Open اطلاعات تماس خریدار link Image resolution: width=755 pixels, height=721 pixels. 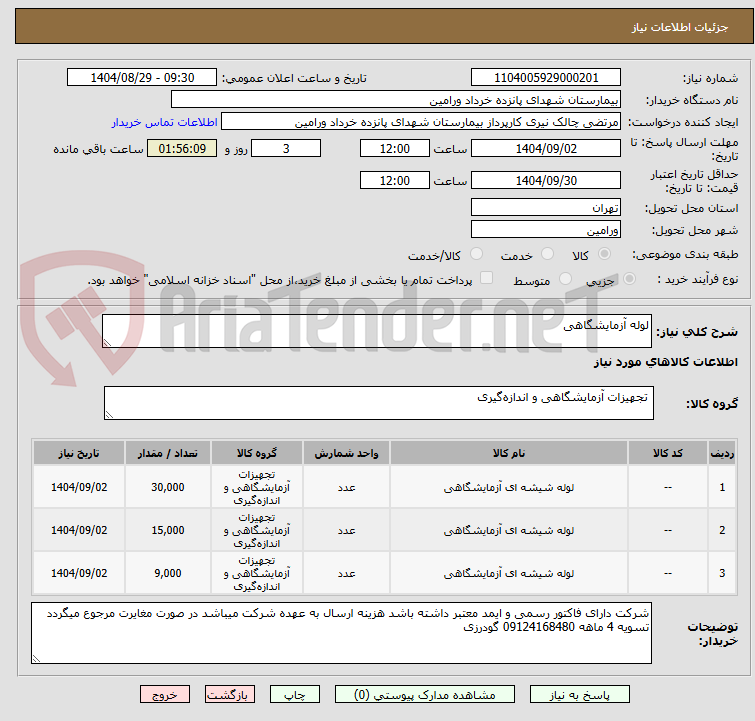coord(165,122)
